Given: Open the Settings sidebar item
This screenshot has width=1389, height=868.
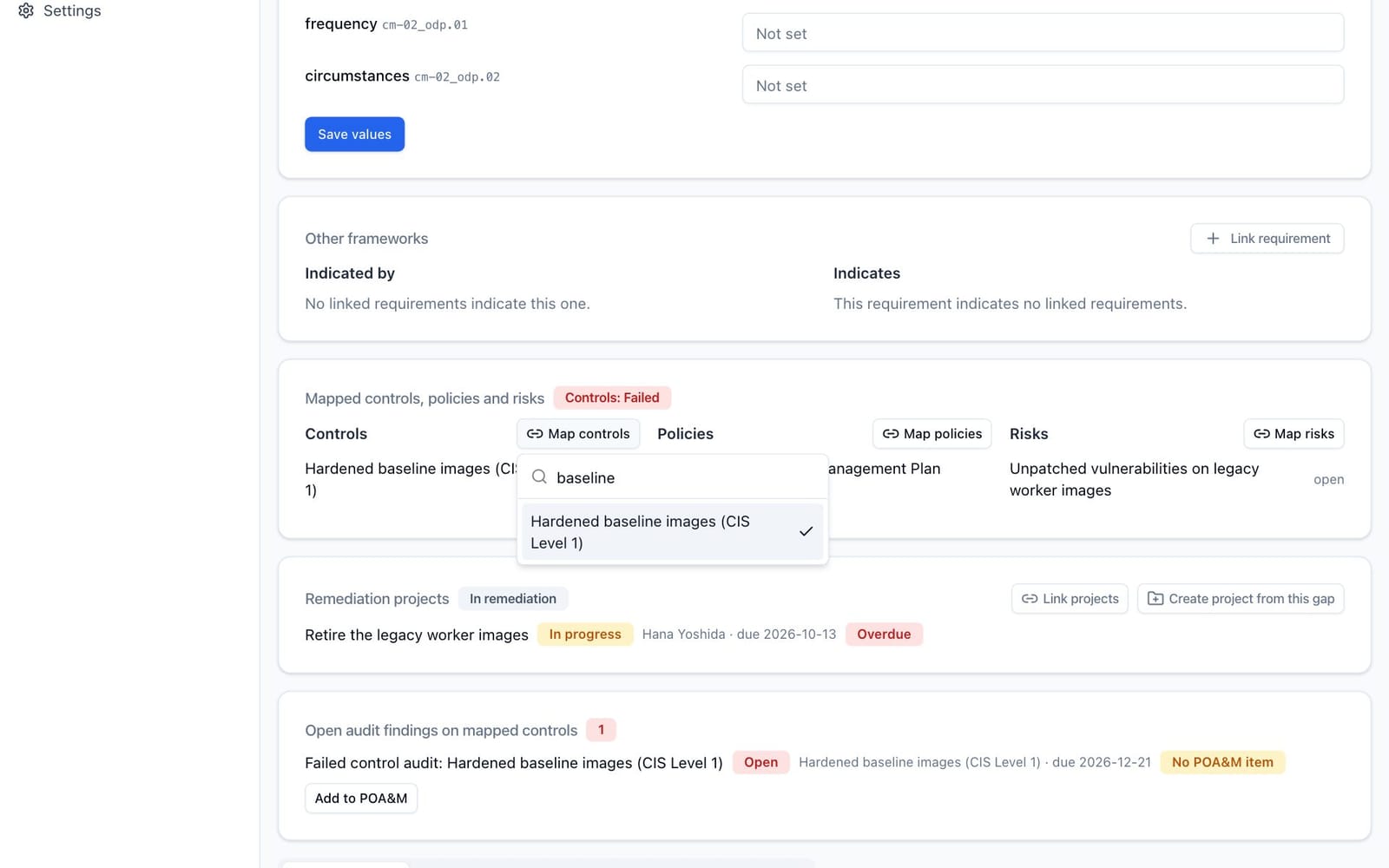Looking at the screenshot, I should 60,10.
